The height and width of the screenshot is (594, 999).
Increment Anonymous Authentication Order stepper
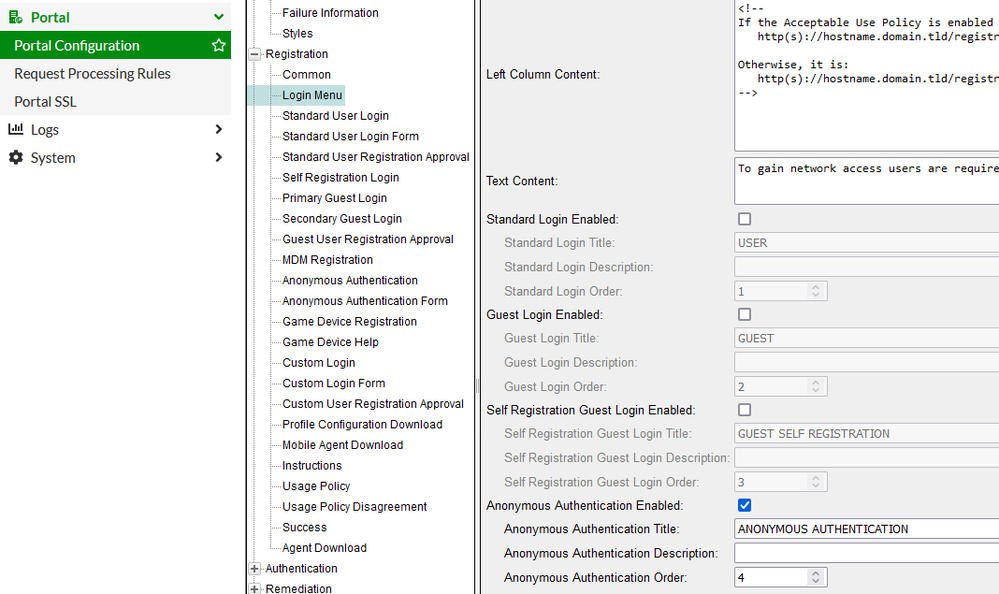point(817,573)
